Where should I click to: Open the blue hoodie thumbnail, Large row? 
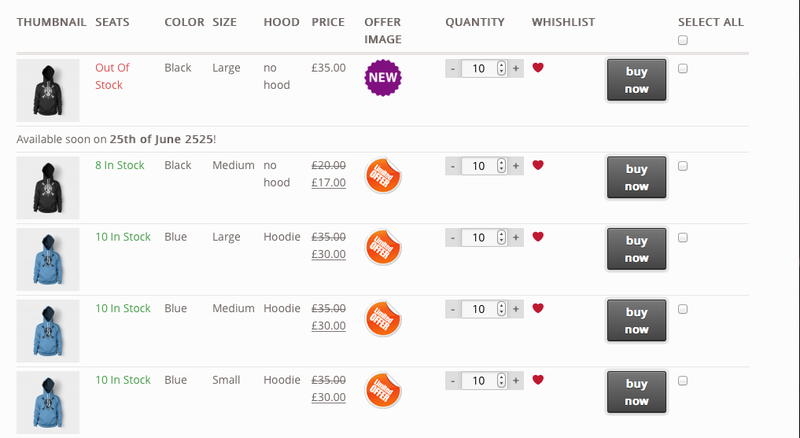pyautogui.click(x=48, y=259)
